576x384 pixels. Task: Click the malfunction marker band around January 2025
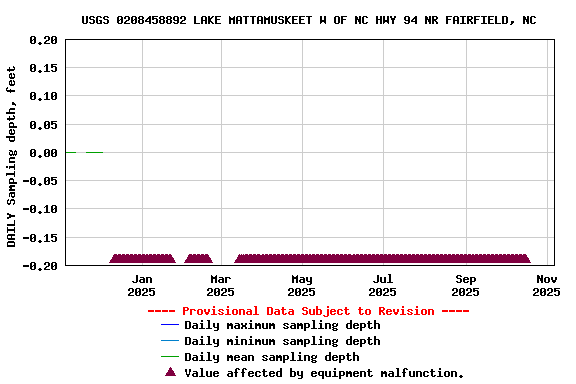[x=143, y=259]
